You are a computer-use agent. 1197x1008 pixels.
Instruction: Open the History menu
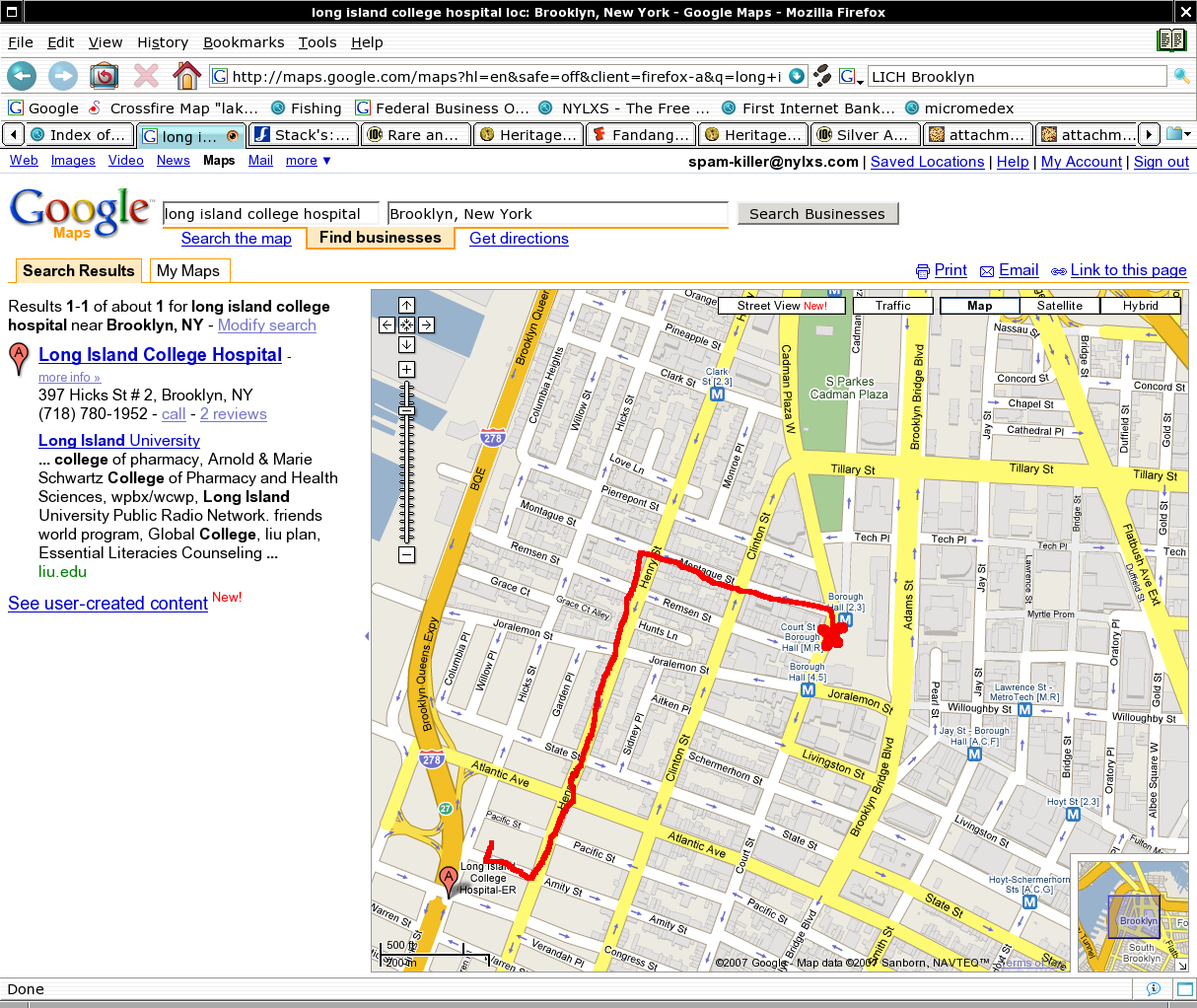click(x=163, y=42)
